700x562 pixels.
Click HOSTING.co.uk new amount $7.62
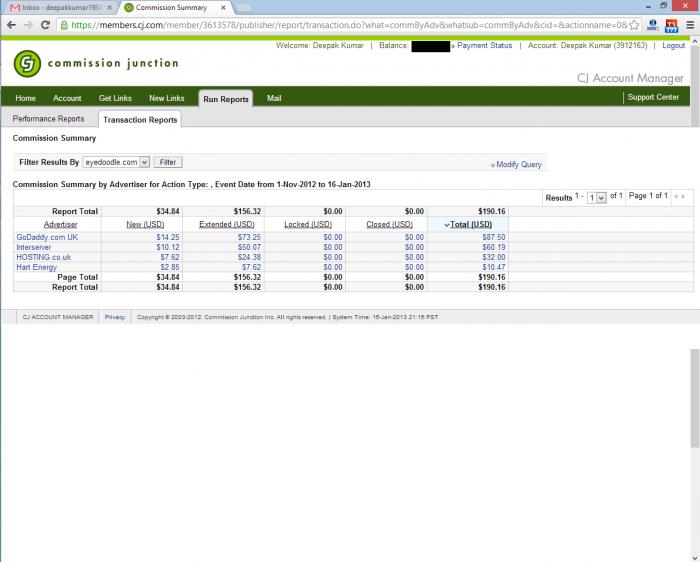click(x=170, y=257)
